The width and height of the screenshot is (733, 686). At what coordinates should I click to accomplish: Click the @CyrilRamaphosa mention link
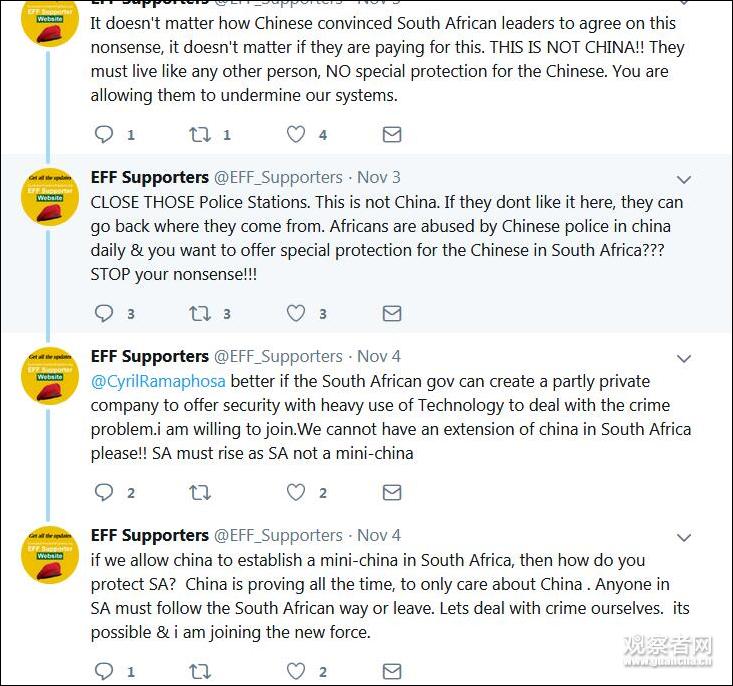click(158, 381)
